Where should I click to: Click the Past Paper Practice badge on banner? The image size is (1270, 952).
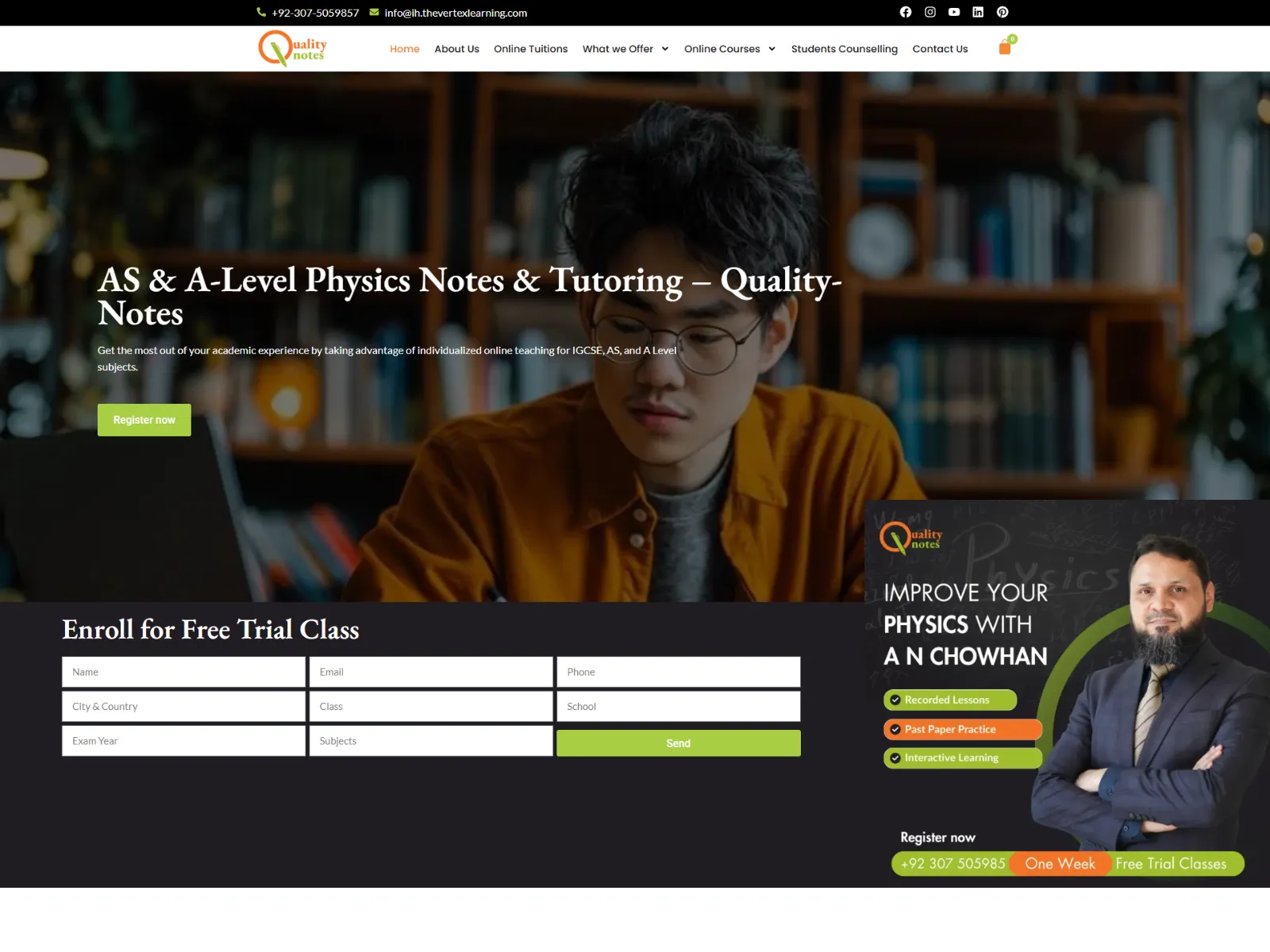point(963,729)
